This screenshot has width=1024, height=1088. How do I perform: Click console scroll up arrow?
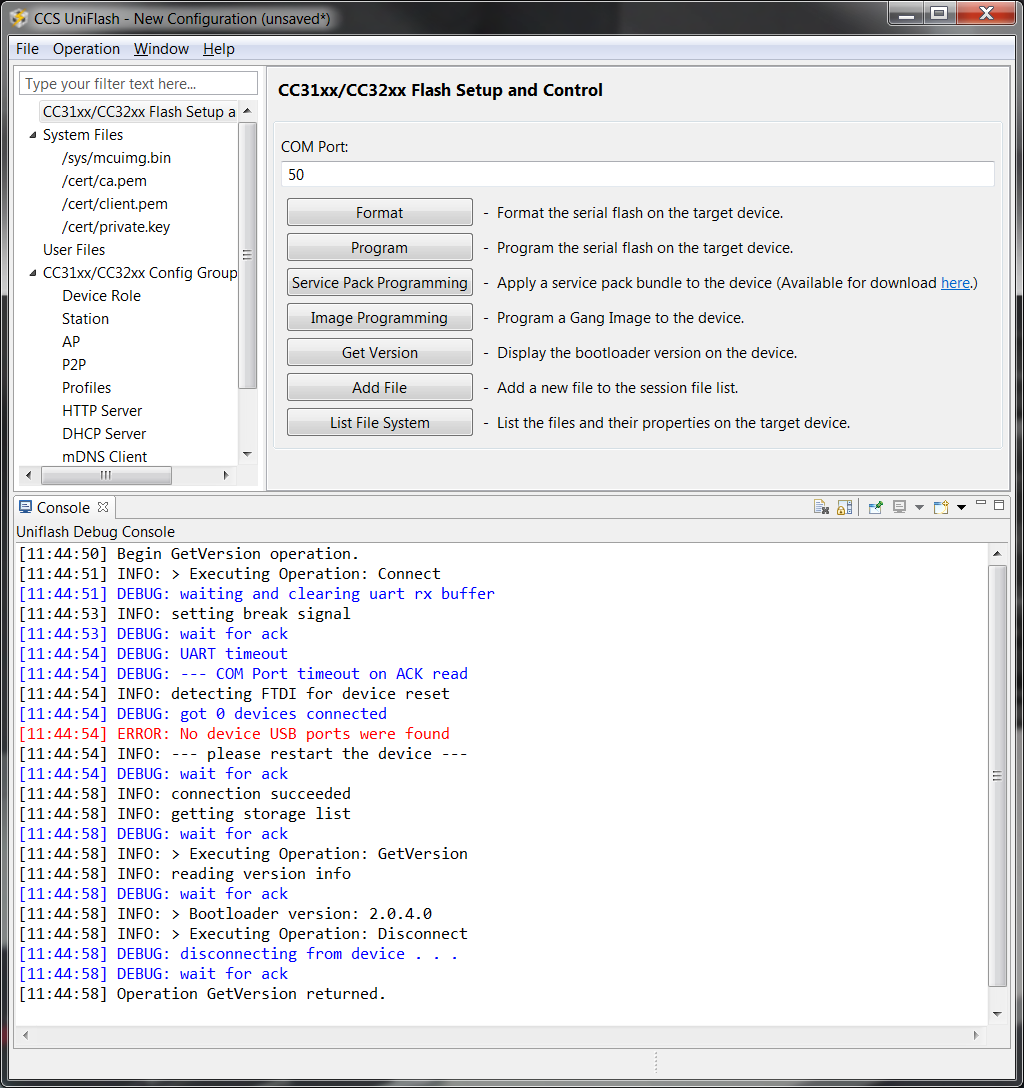(x=997, y=554)
